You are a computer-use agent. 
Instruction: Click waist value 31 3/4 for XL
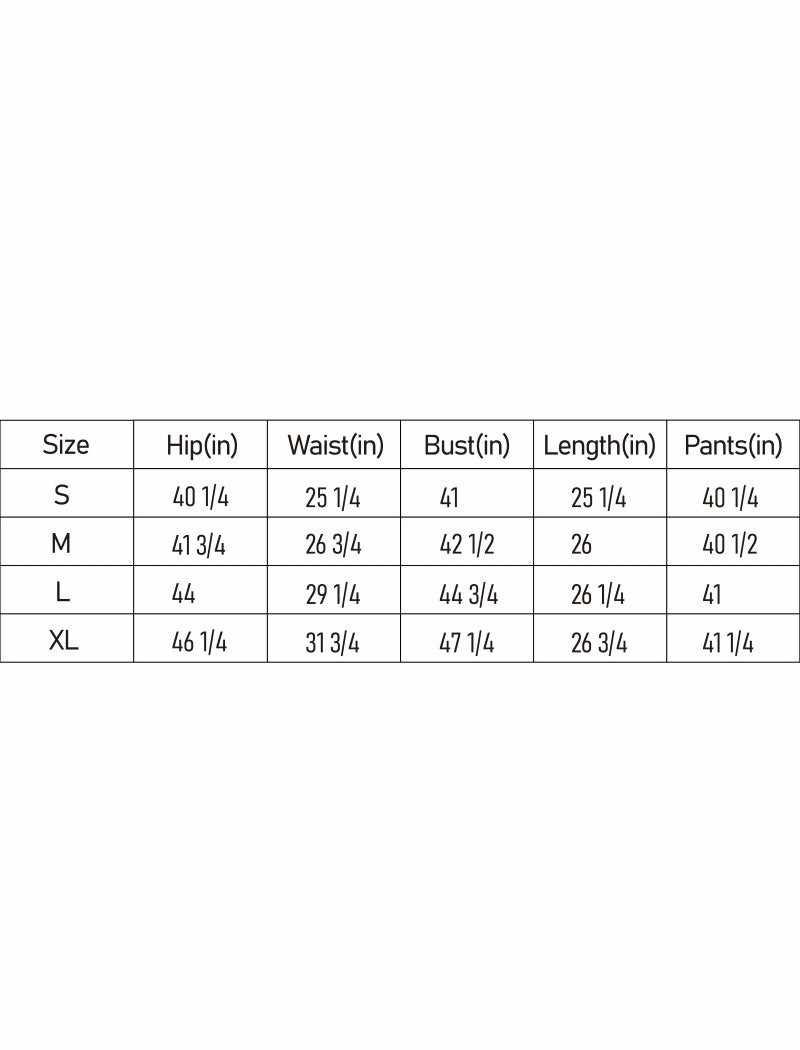333,643
